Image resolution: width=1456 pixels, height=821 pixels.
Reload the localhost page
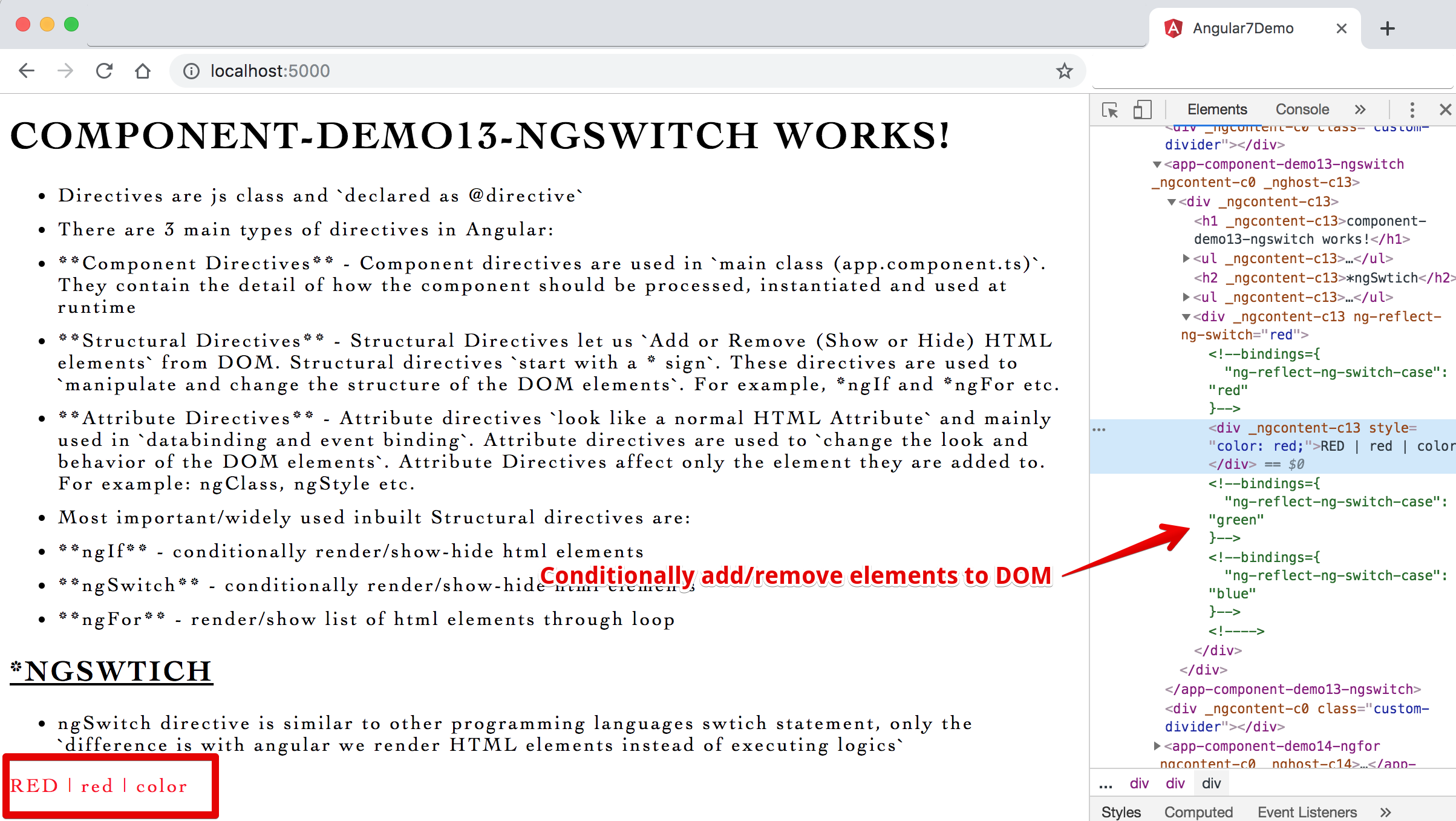coord(104,71)
